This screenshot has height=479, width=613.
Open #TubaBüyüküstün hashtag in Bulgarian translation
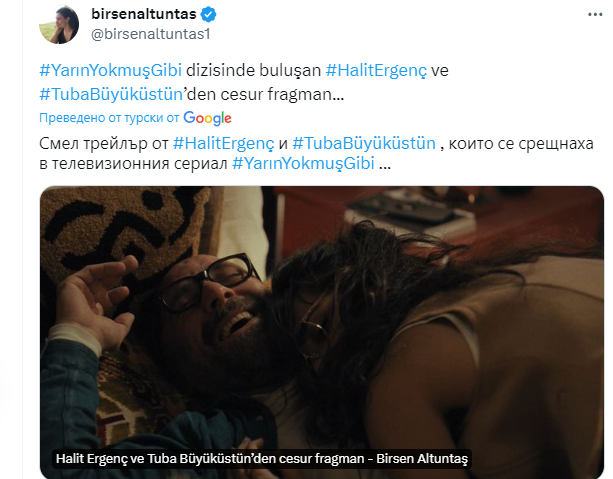(364, 144)
